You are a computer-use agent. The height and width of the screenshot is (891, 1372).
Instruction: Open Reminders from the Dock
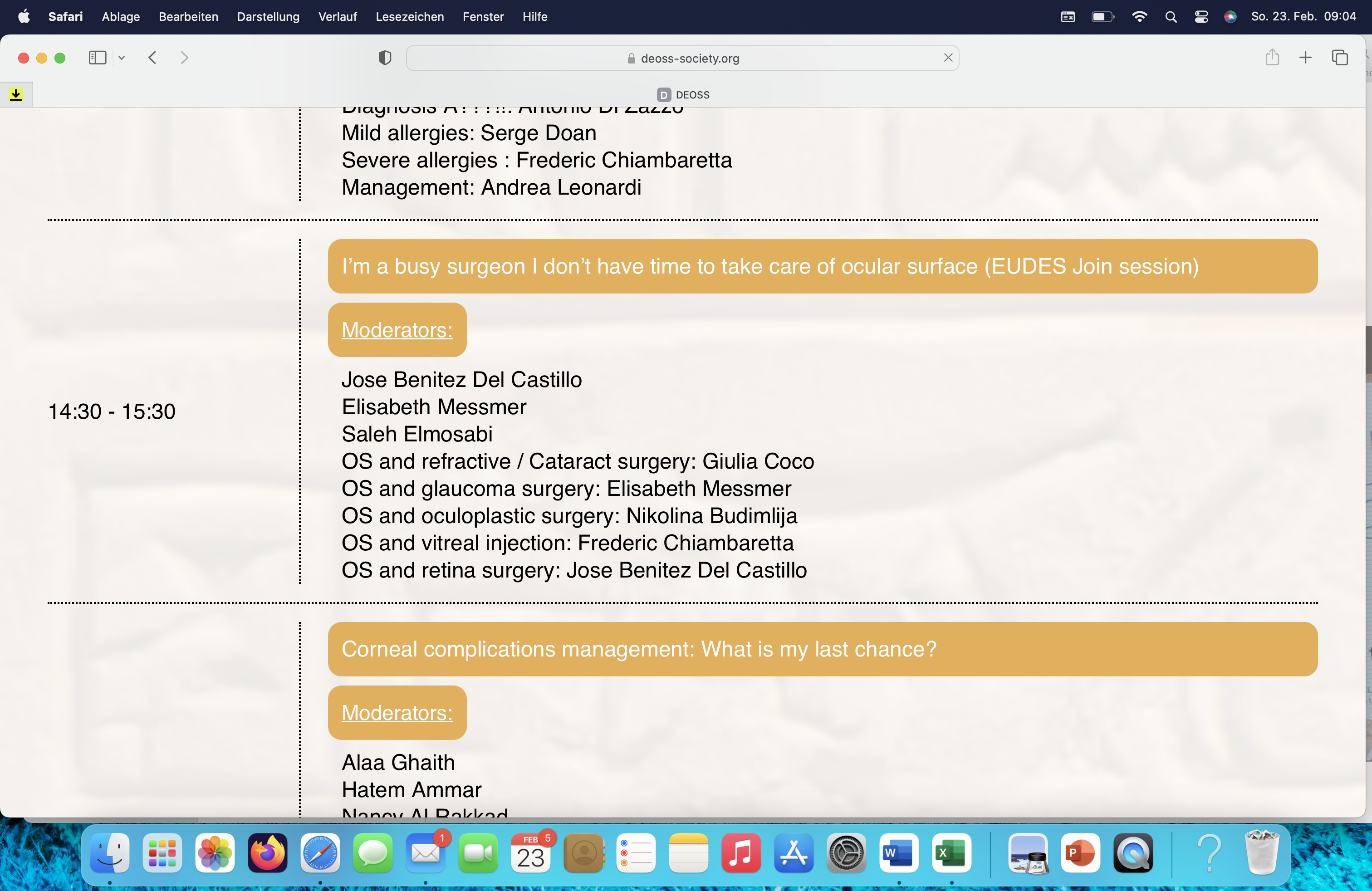coord(636,852)
